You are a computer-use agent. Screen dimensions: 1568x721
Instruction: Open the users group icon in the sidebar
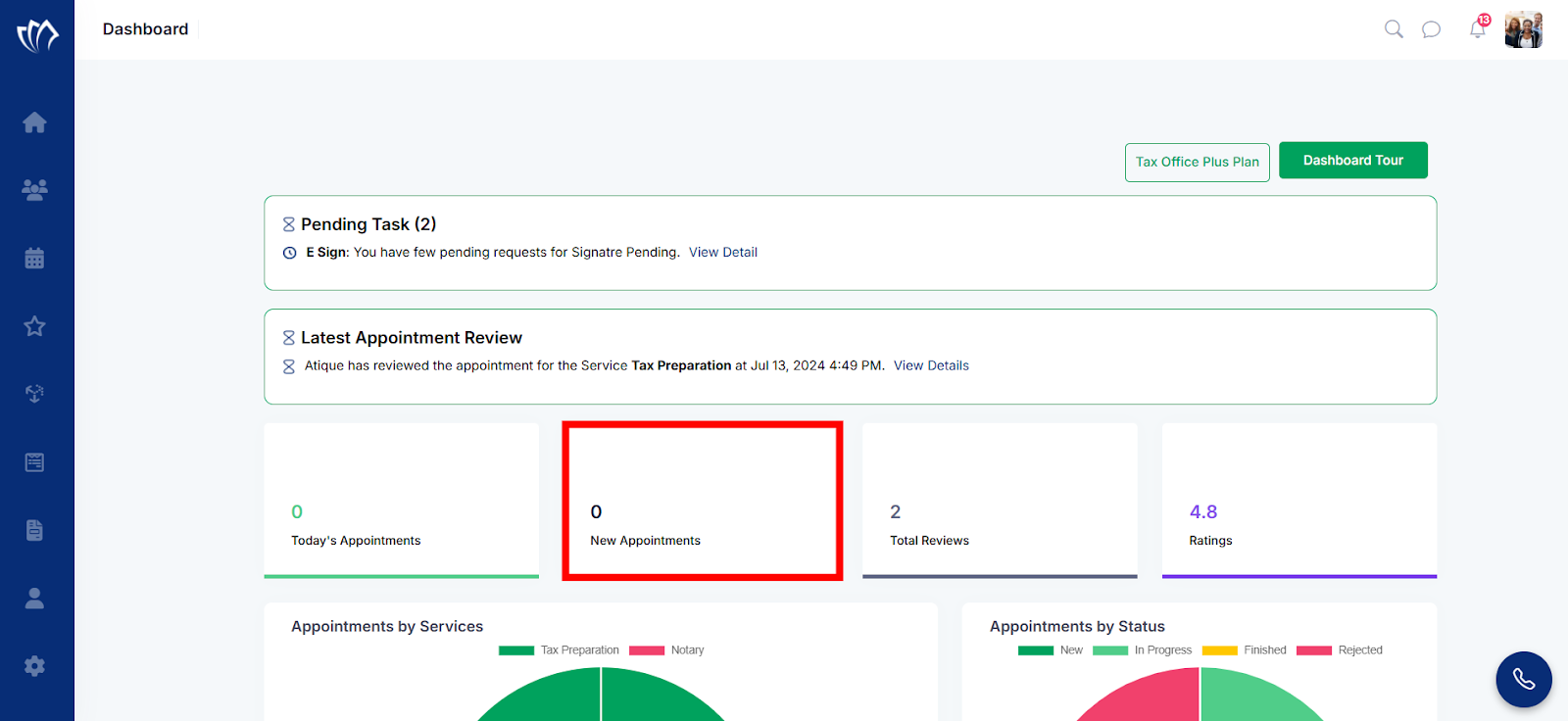pyautogui.click(x=34, y=190)
